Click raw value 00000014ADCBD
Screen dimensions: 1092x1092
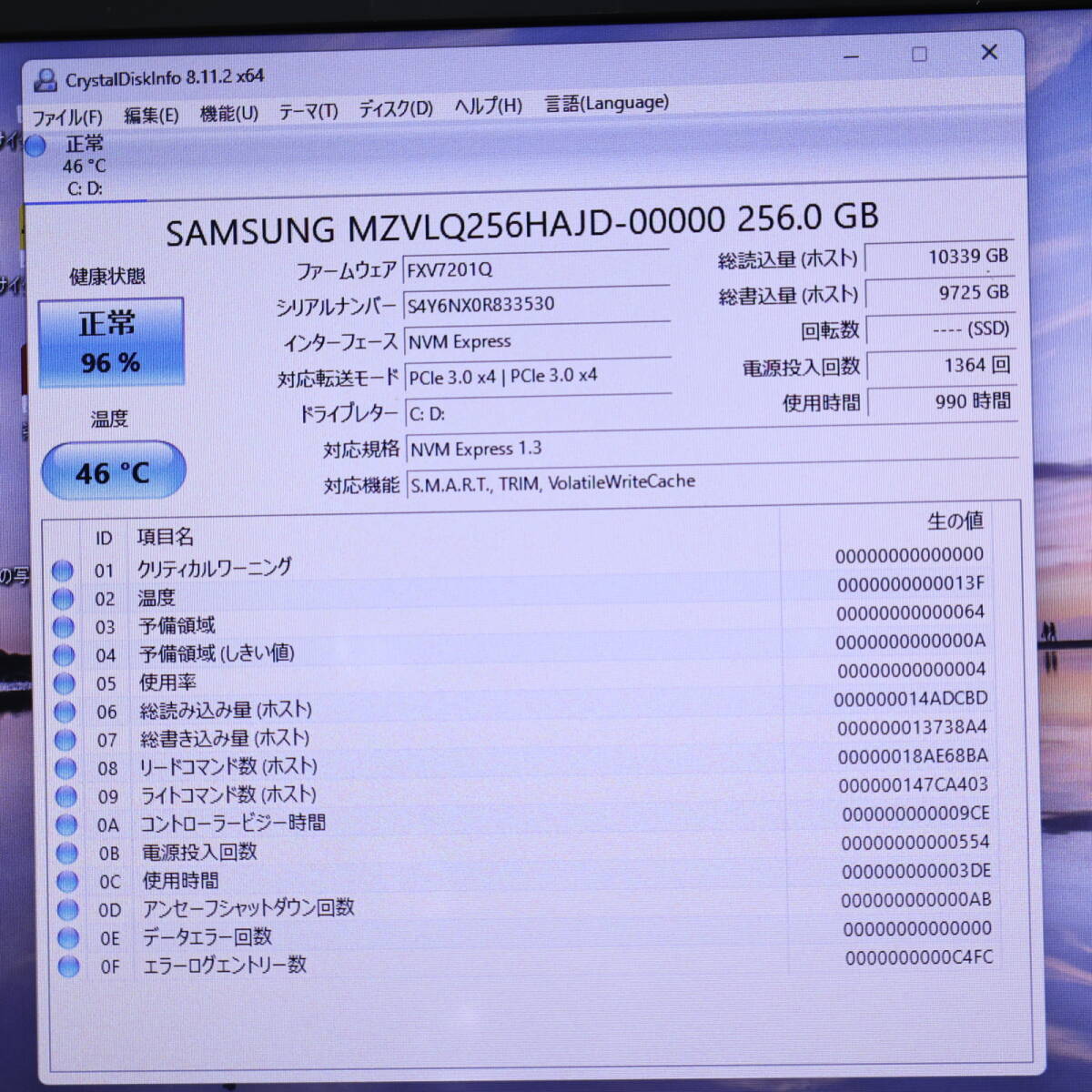pyautogui.click(x=911, y=699)
